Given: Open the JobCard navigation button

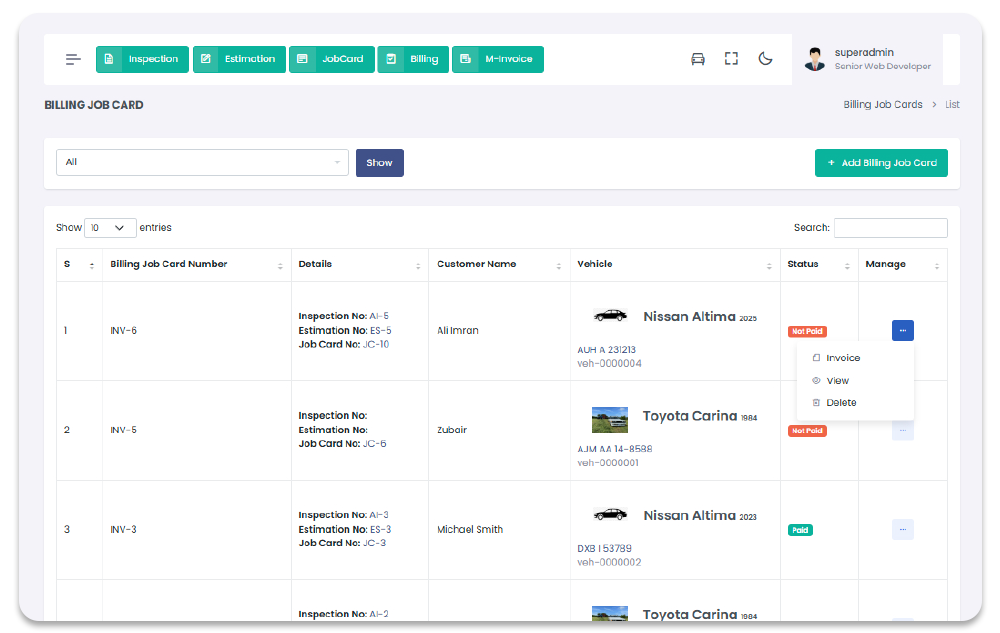Looking at the screenshot, I should point(331,59).
